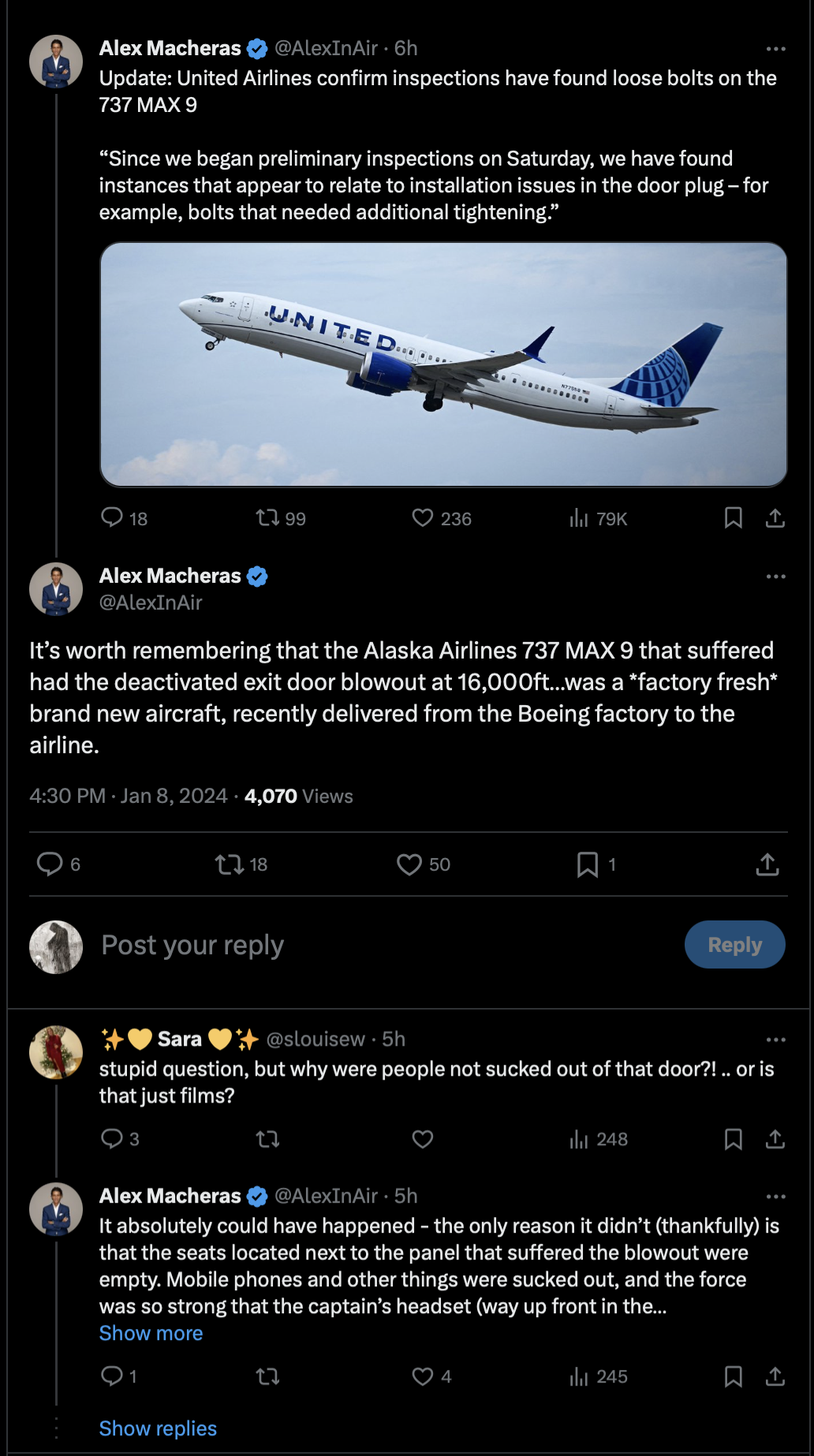This screenshot has height=1456, width=814.
Task: Open the three-dot menu on first tweet
Action: 776,49
